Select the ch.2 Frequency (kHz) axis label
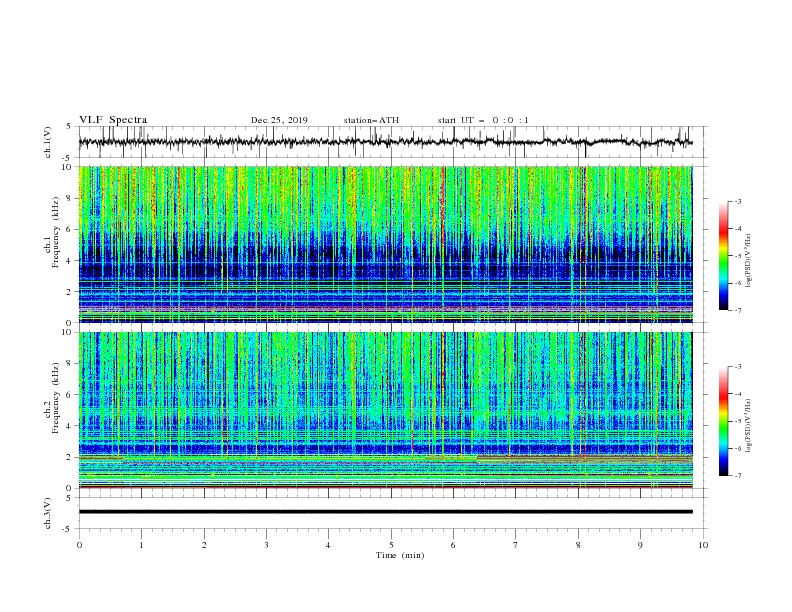Screen dimensions: 792x612 51,398
